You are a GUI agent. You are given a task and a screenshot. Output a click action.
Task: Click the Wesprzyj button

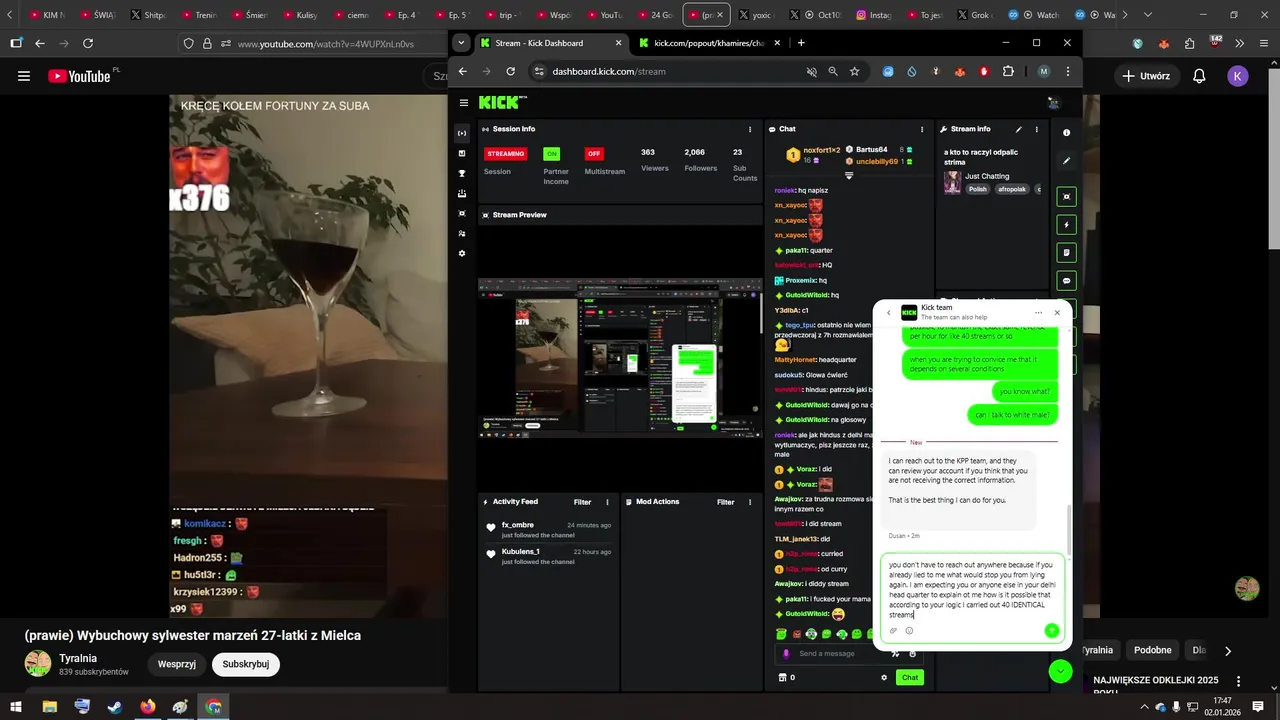click(x=177, y=664)
